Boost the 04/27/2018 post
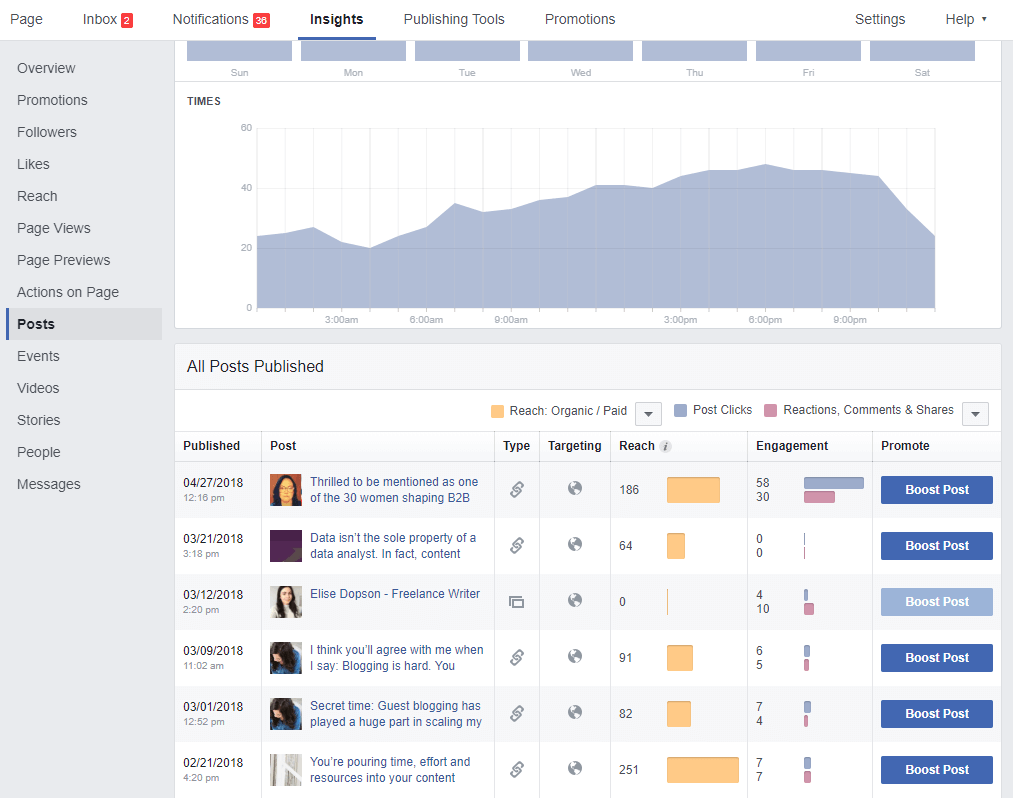The image size is (1013, 798). pyautogui.click(x=936, y=489)
